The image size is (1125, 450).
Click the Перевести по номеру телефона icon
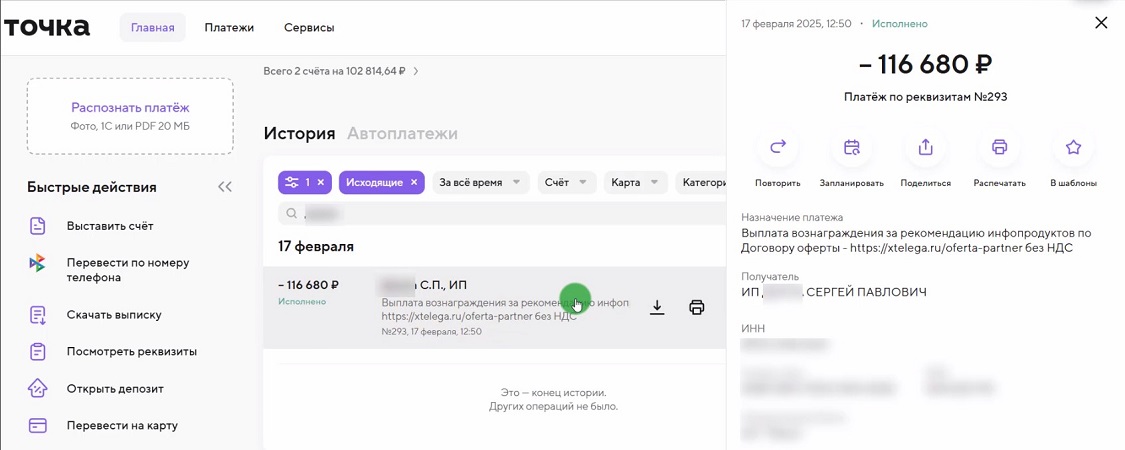(x=37, y=263)
